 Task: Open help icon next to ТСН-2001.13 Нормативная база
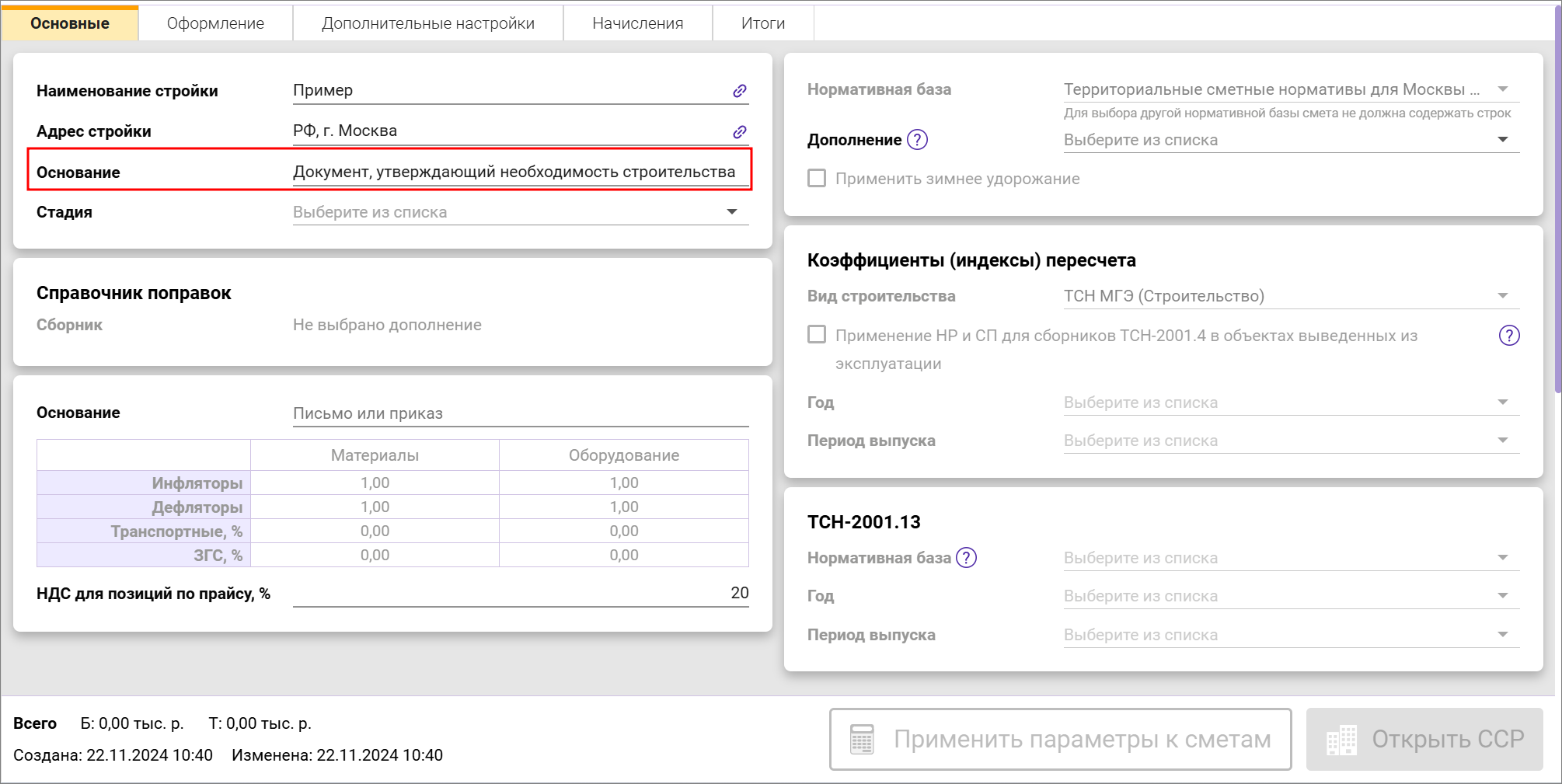(x=966, y=558)
